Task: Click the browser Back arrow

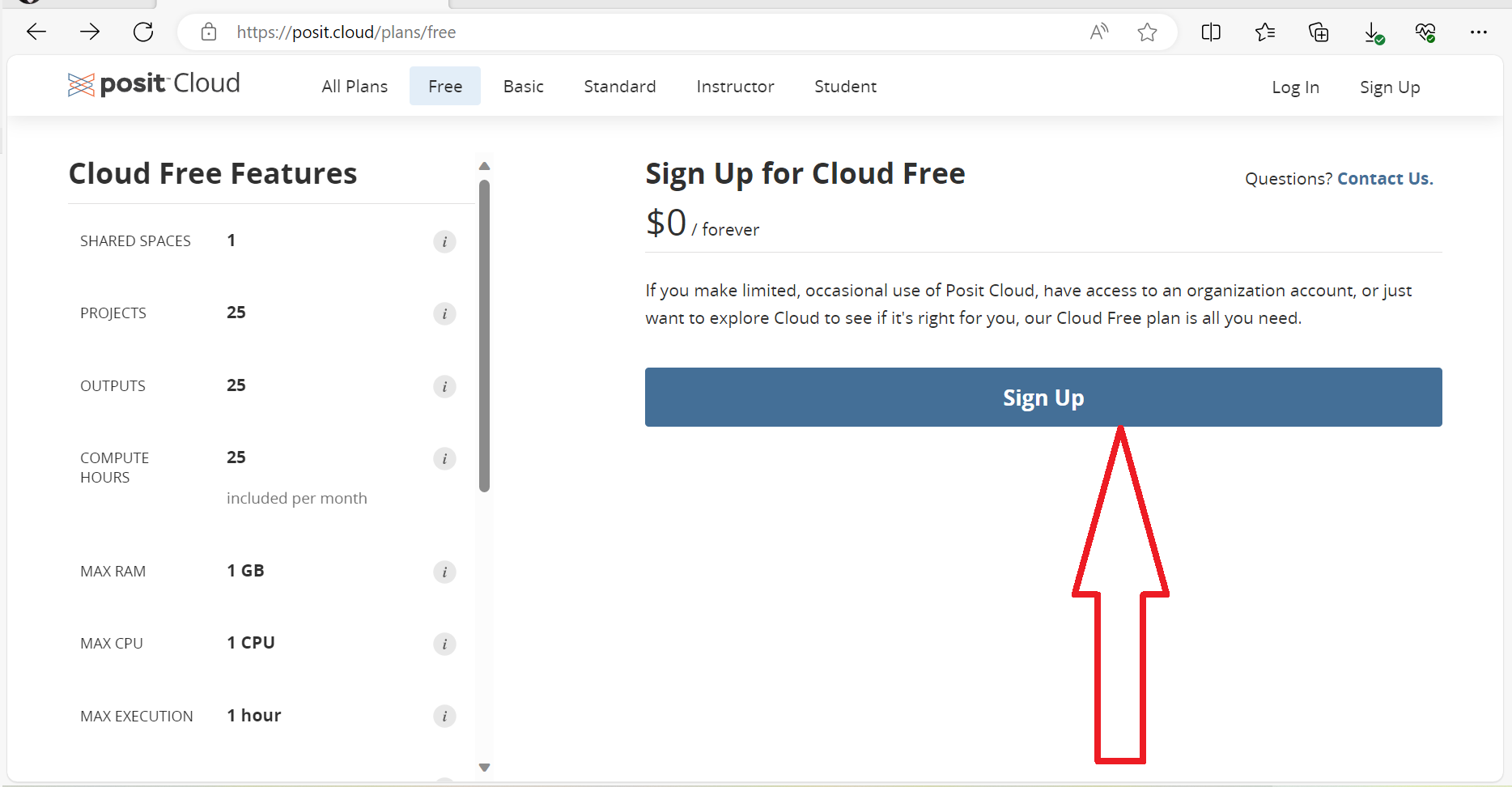Action: [36, 32]
